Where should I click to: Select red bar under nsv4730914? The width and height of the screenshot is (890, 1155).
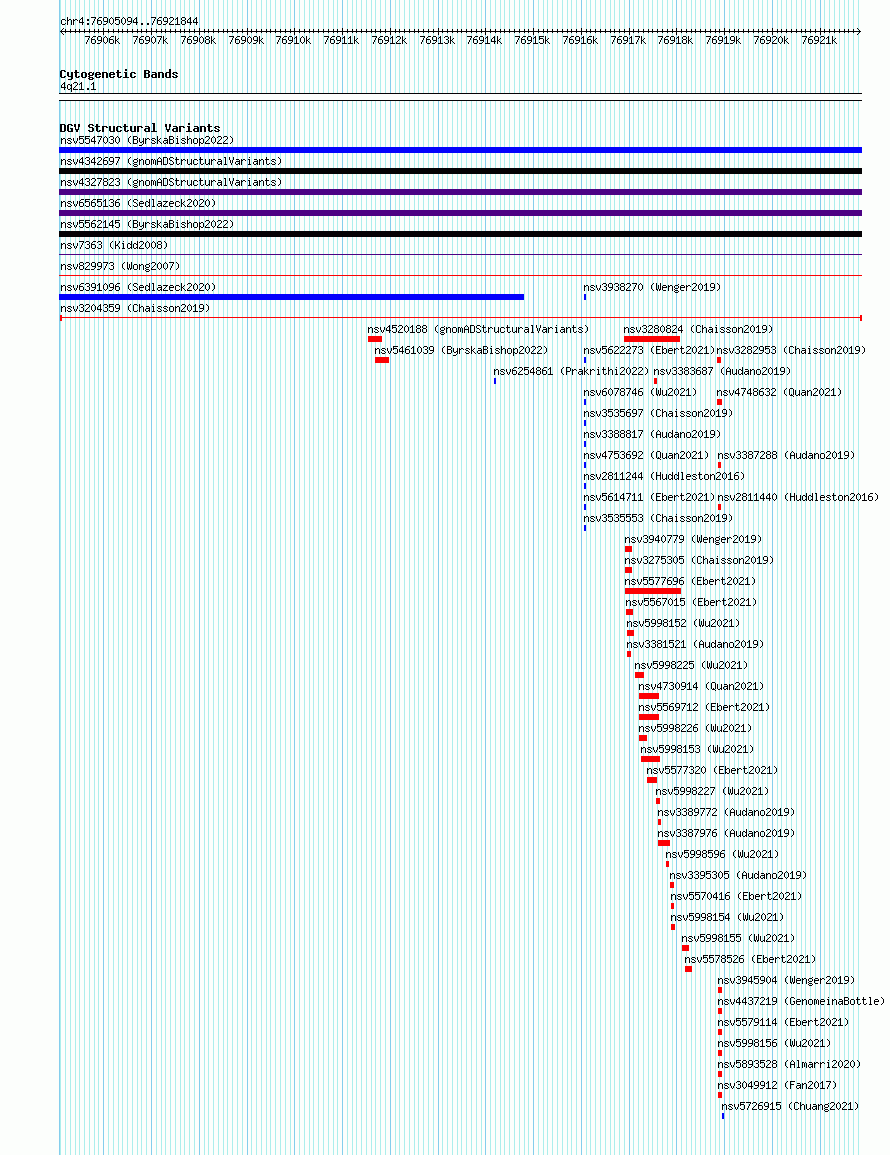pyautogui.click(x=648, y=696)
